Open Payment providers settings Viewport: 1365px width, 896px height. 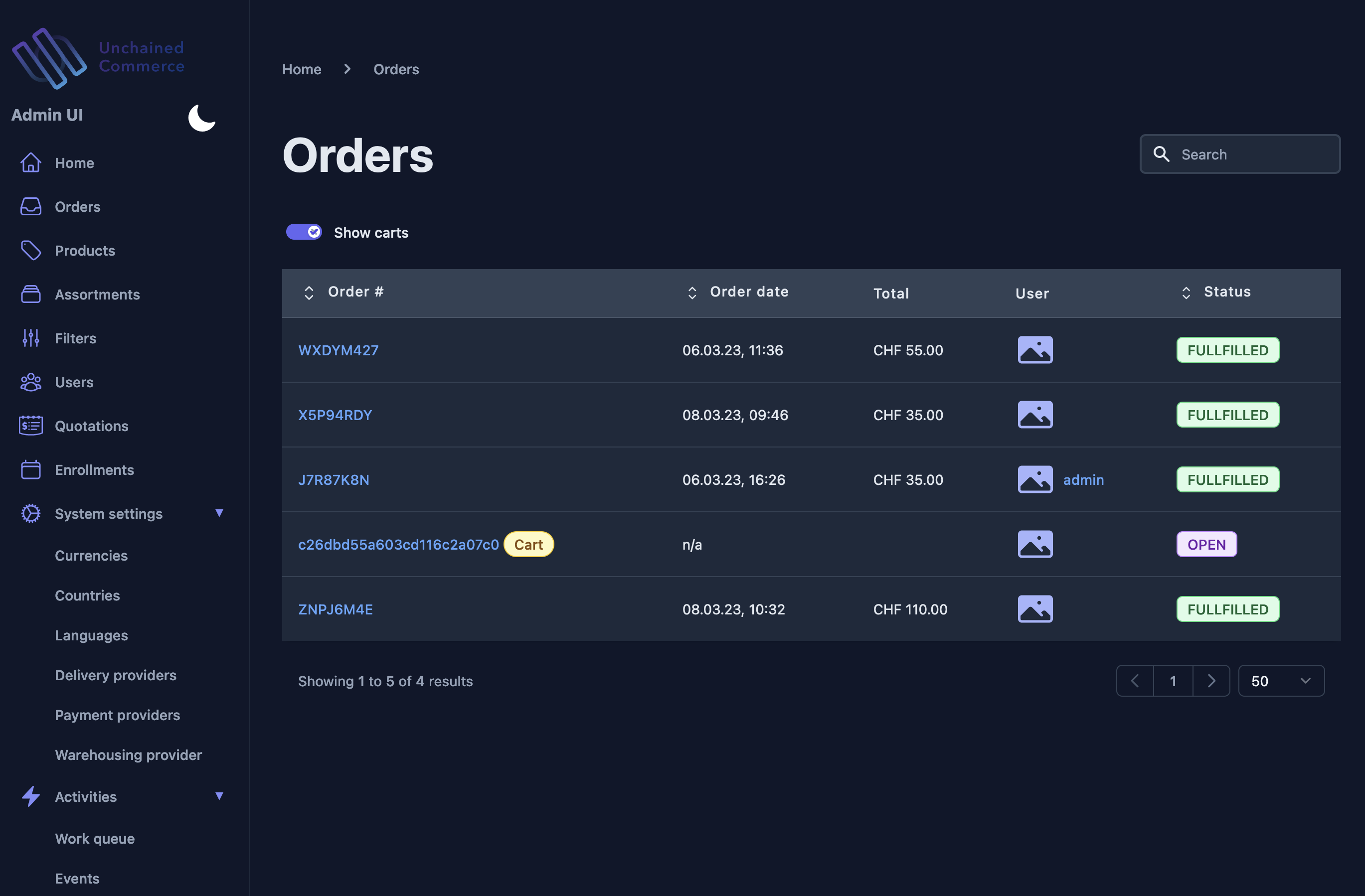point(117,715)
